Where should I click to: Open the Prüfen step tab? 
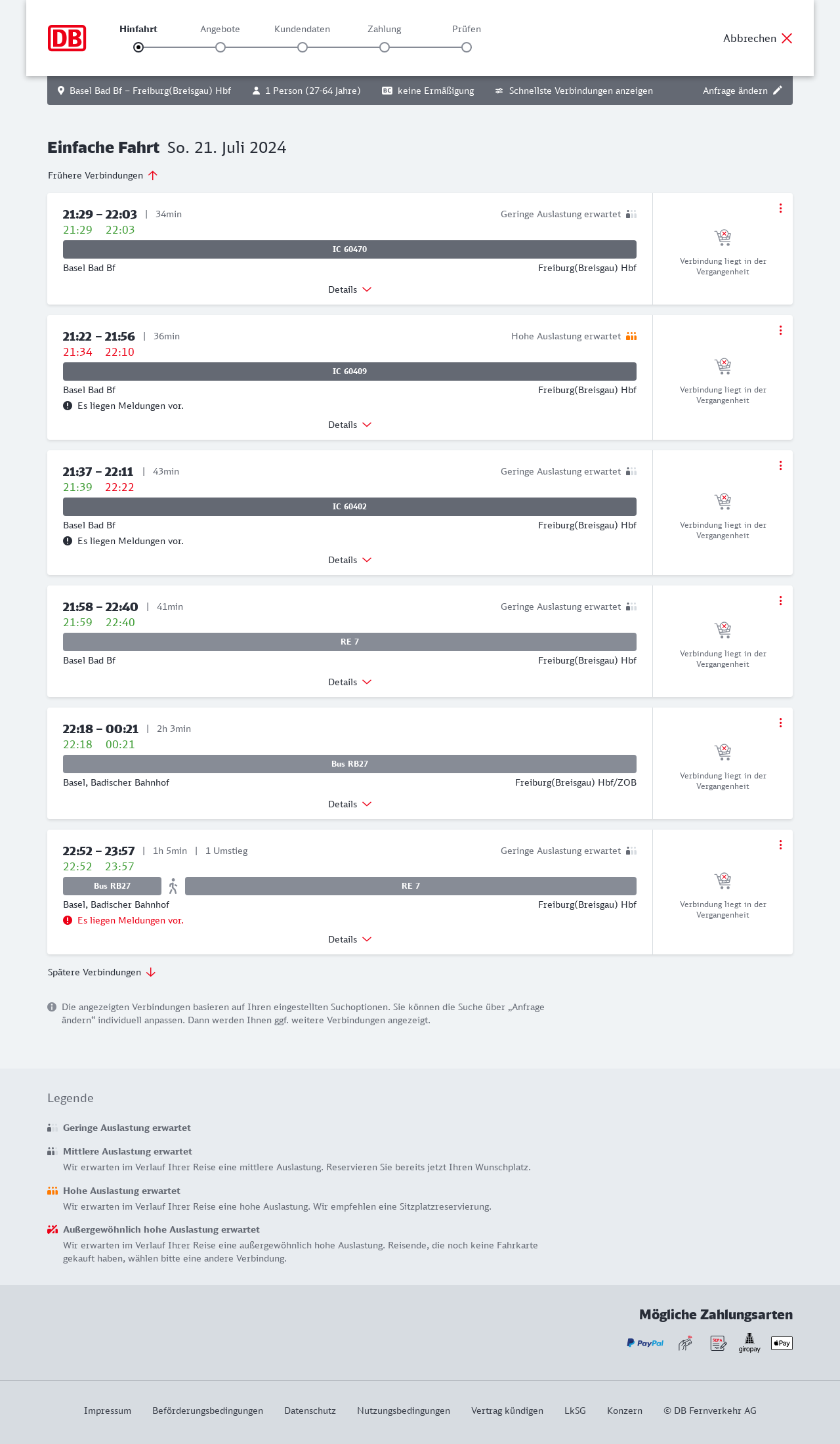467,30
